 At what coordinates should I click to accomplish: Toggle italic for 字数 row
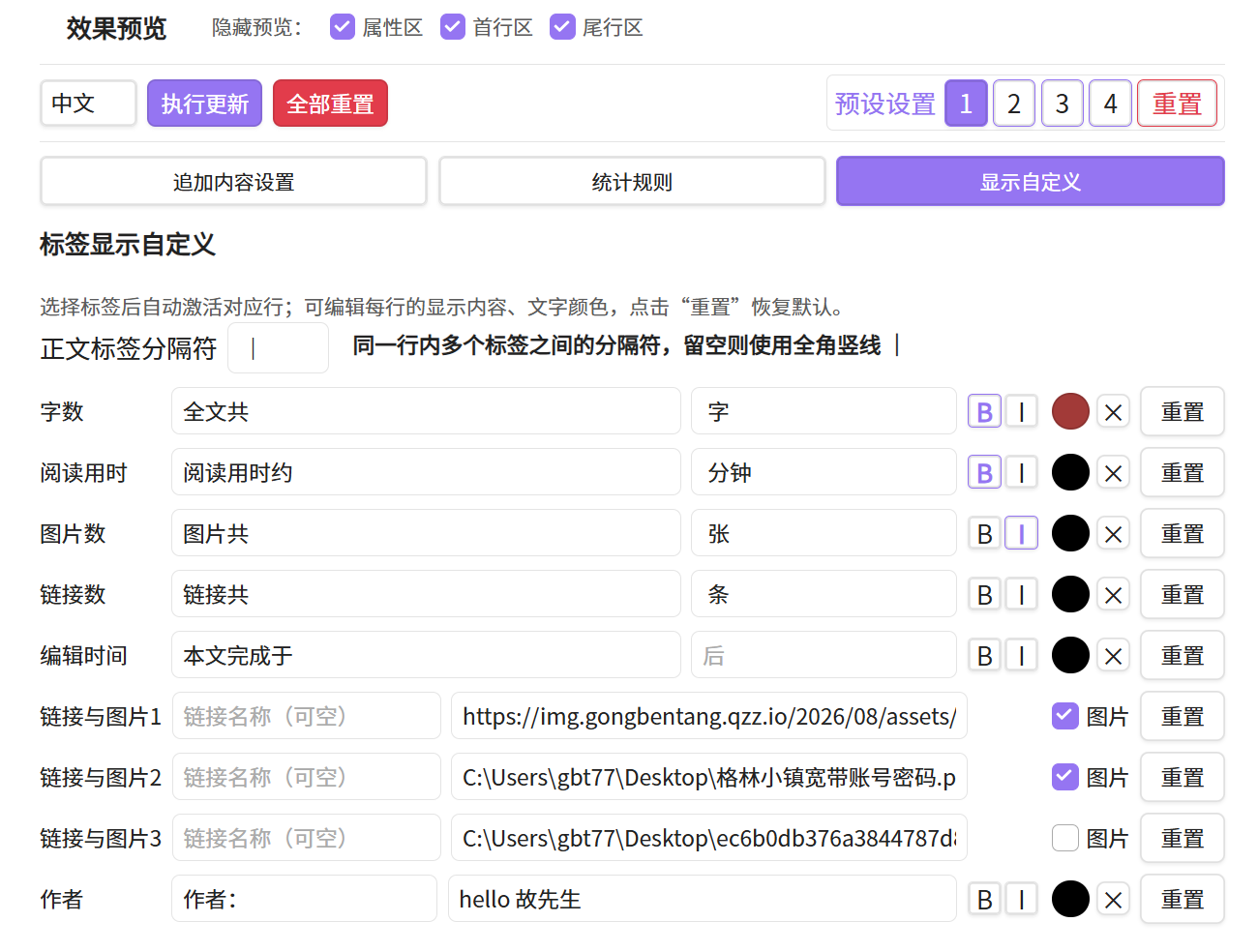tap(1021, 412)
